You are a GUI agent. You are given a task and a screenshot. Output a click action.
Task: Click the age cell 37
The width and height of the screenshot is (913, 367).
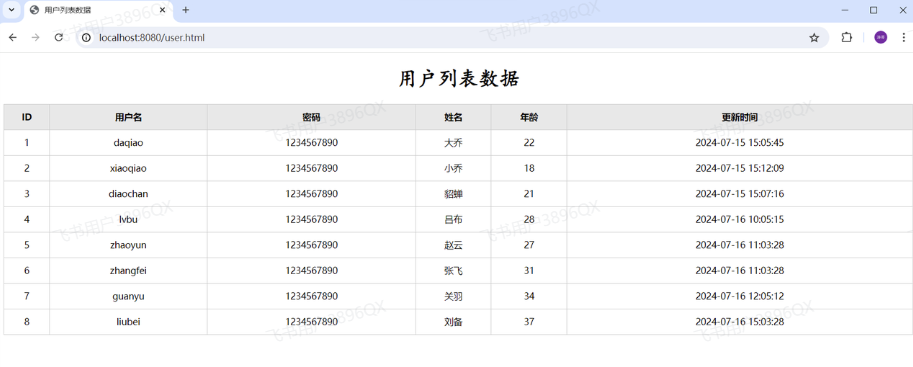click(529, 322)
